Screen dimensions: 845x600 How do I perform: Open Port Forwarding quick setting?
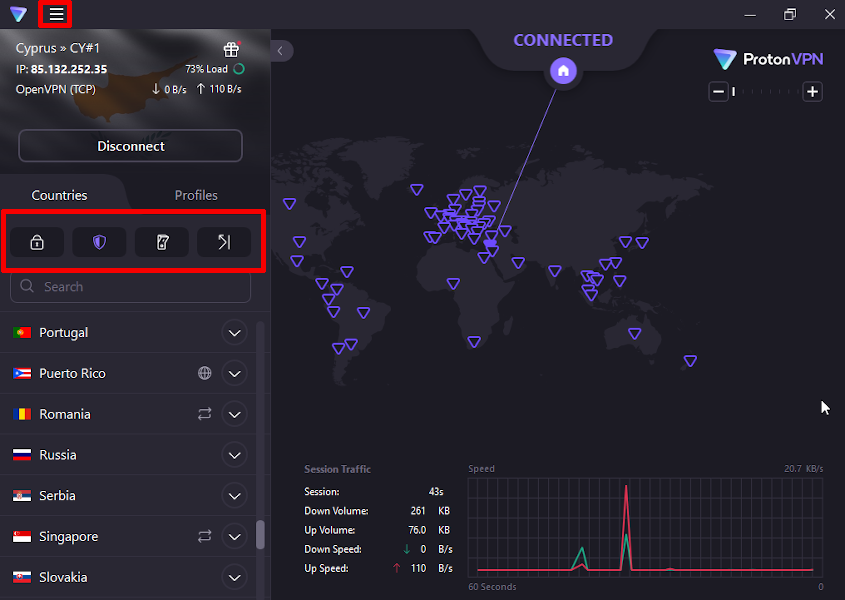pyautogui.click(x=223, y=242)
